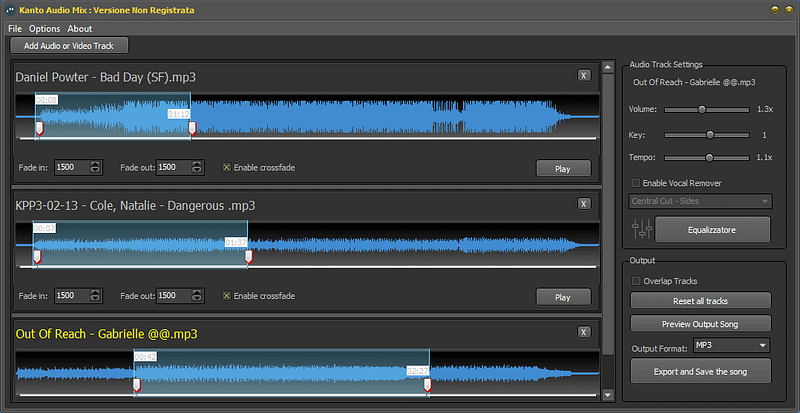Expand the Central Cut - Sides dropdown
Image resolution: width=800 pixels, height=413 pixels.
pos(701,201)
